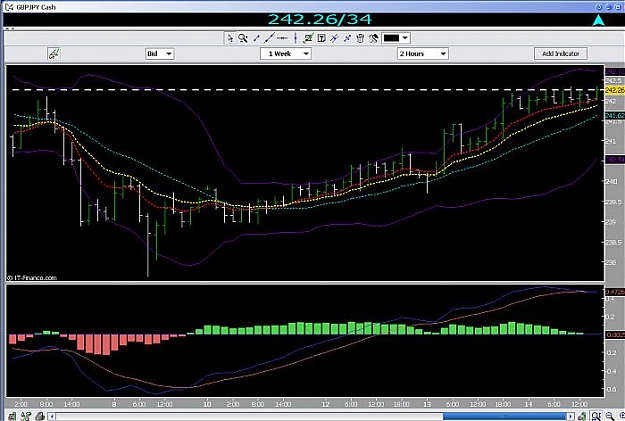
Task: Click the GBPJPY Cash window title
Action: [x=36, y=7]
